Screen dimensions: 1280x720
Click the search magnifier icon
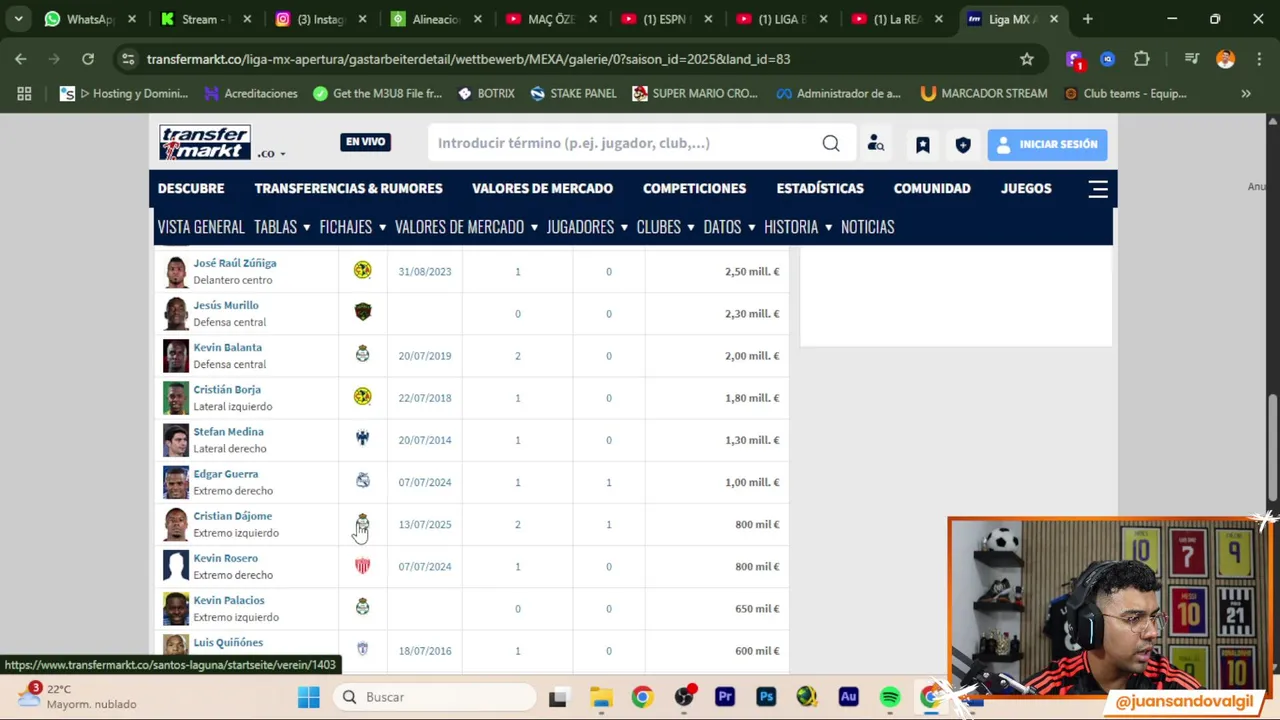(831, 144)
